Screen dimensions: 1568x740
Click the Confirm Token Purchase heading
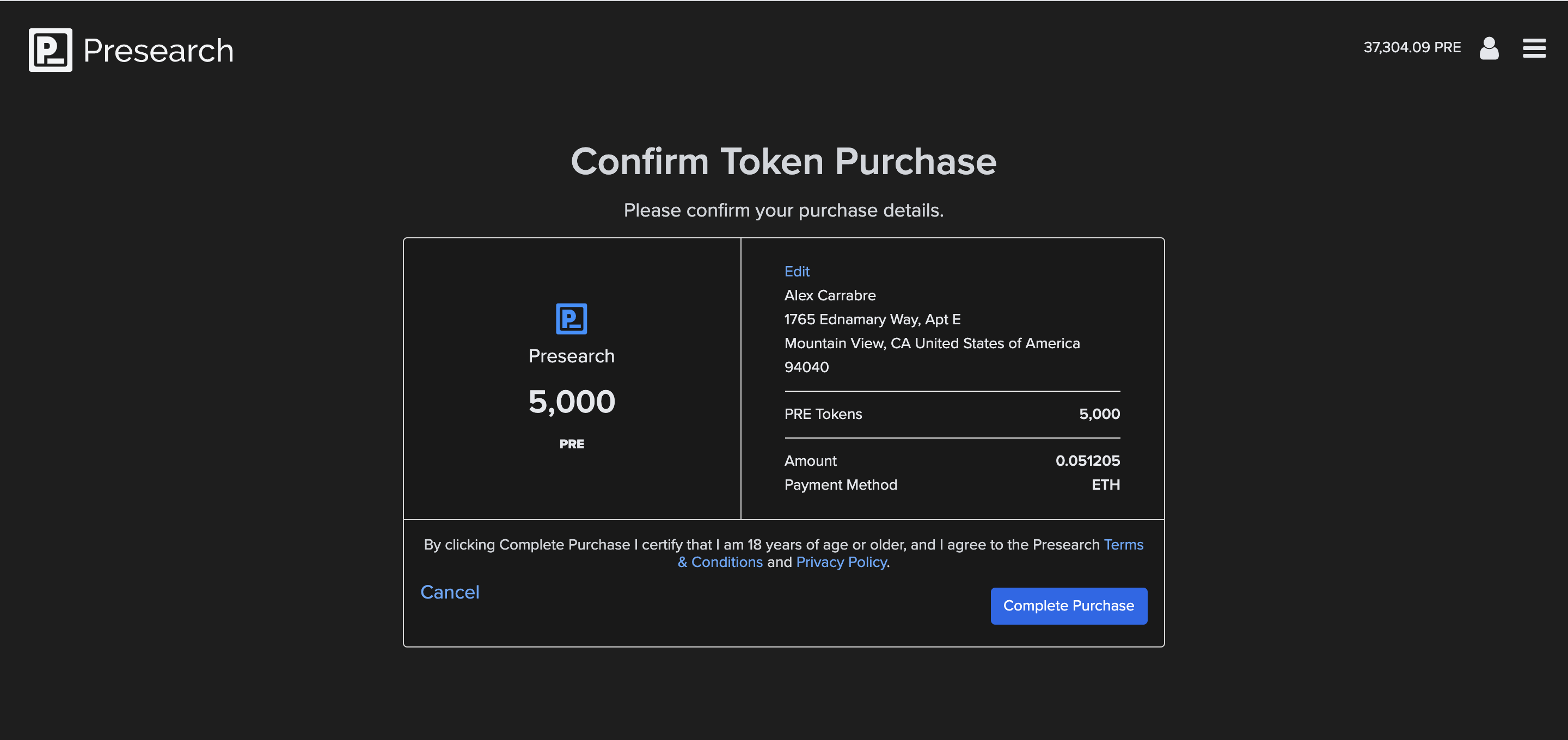coord(783,161)
